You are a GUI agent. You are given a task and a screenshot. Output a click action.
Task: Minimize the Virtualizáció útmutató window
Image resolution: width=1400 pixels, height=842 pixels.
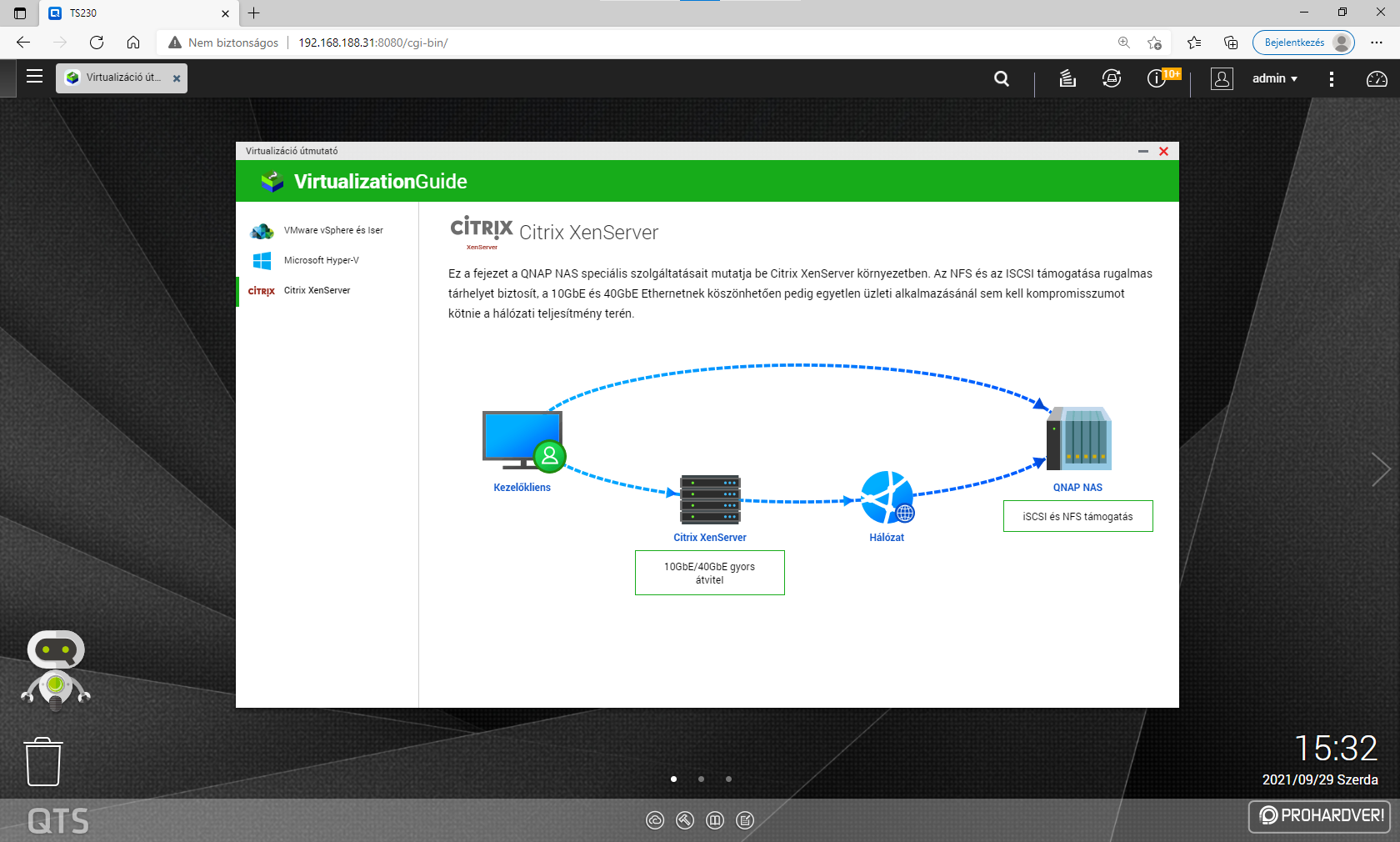click(1143, 151)
